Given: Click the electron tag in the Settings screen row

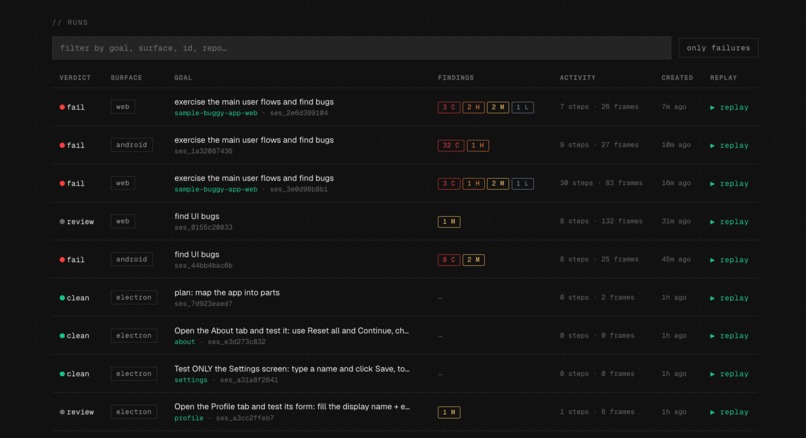Looking at the screenshot, I should 134,373.
